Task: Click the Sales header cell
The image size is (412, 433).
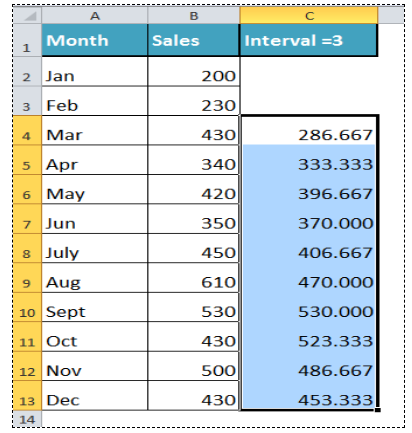Action: pyautogui.click(x=194, y=40)
